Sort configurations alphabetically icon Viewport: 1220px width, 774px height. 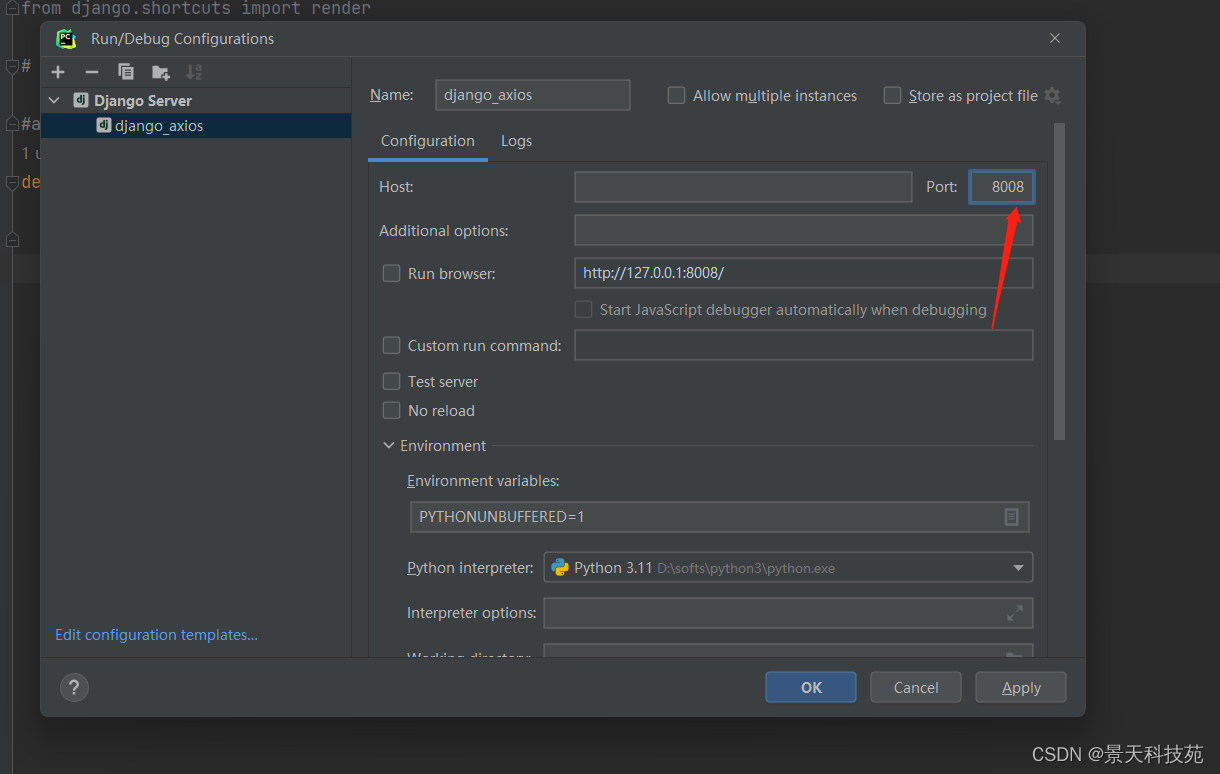point(194,72)
